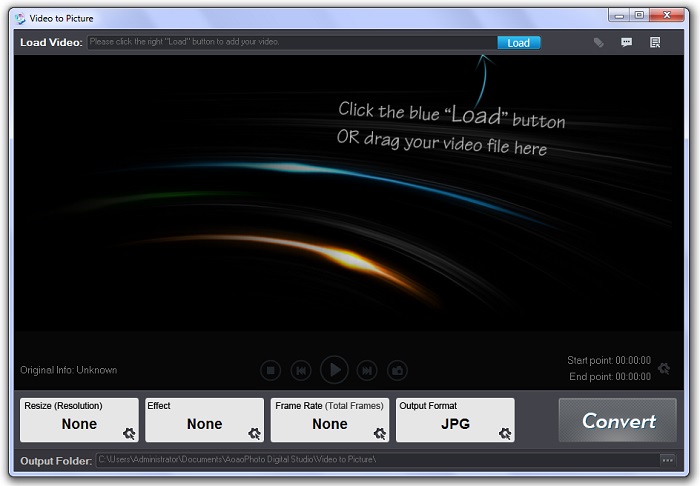Viewport: 700px width, 486px height.
Task: Open the Effect settings gear
Action: (254, 433)
